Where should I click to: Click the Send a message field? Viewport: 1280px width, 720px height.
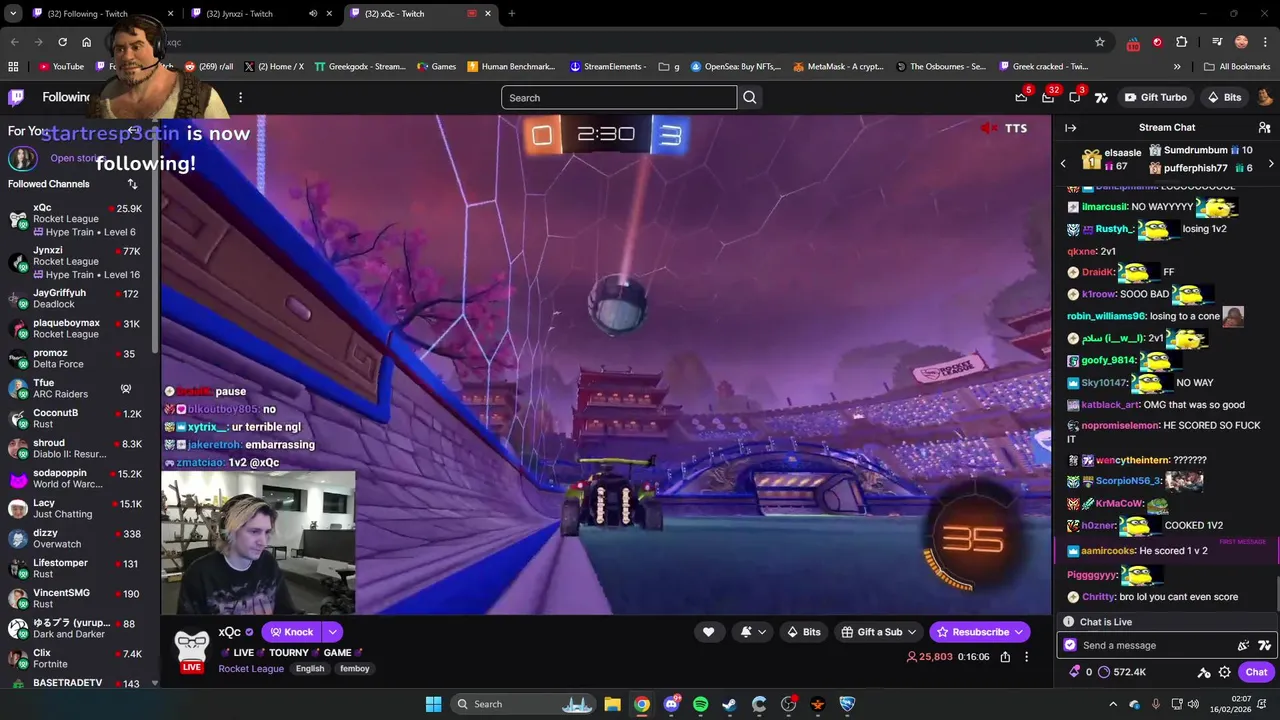(1150, 646)
